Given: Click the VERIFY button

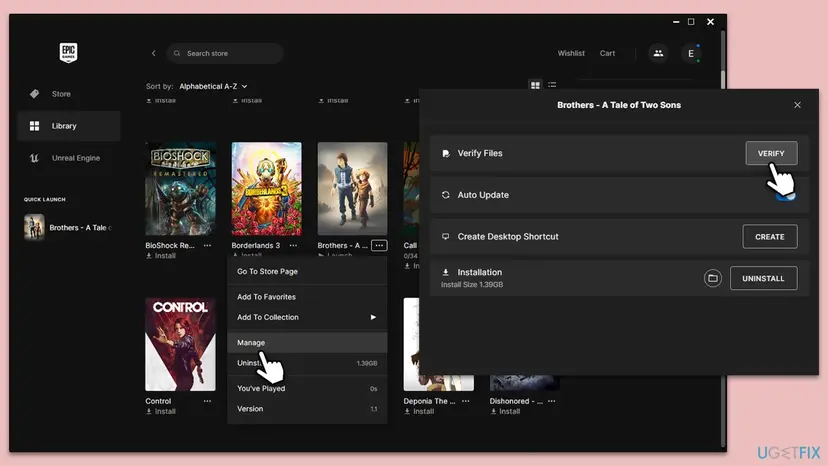Looking at the screenshot, I should pyautogui.click(x=771, y=153).
